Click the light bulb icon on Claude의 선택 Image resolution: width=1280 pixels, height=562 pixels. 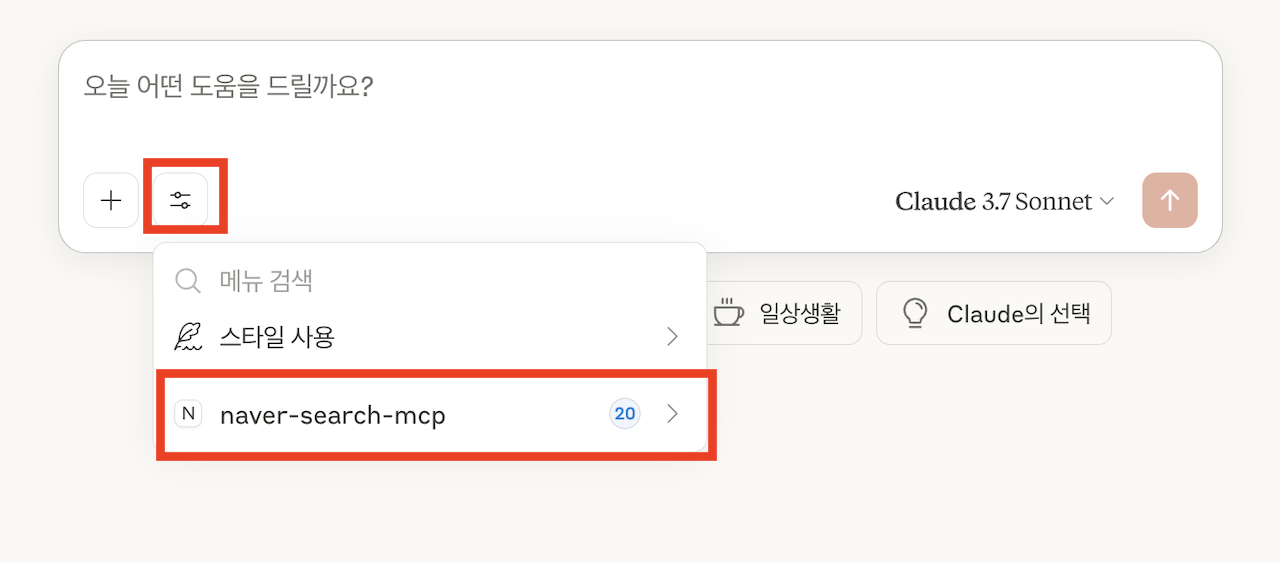click(915, 313)
